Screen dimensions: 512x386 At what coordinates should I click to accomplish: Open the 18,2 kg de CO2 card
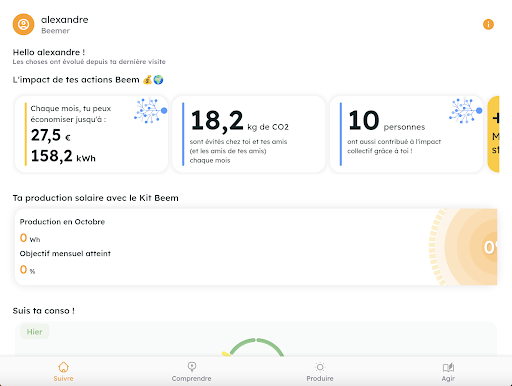(249, 134)
